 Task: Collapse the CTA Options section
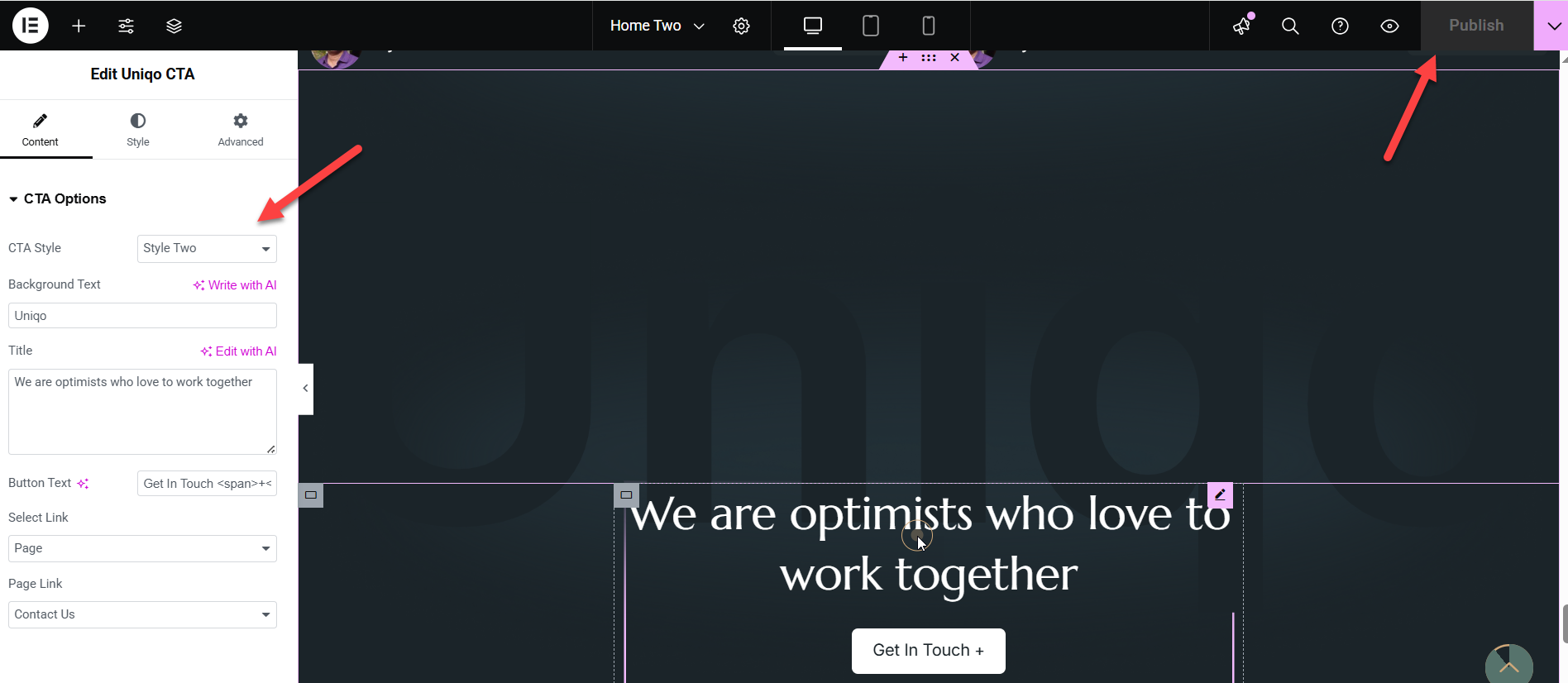58,198
